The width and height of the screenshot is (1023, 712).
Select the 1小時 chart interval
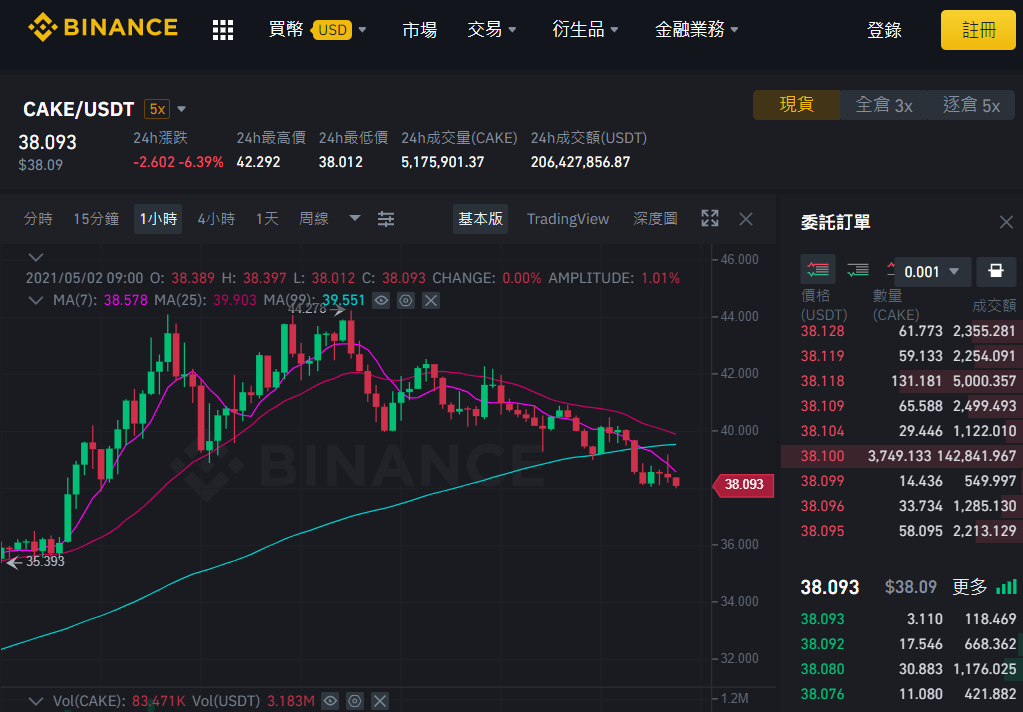158,219
